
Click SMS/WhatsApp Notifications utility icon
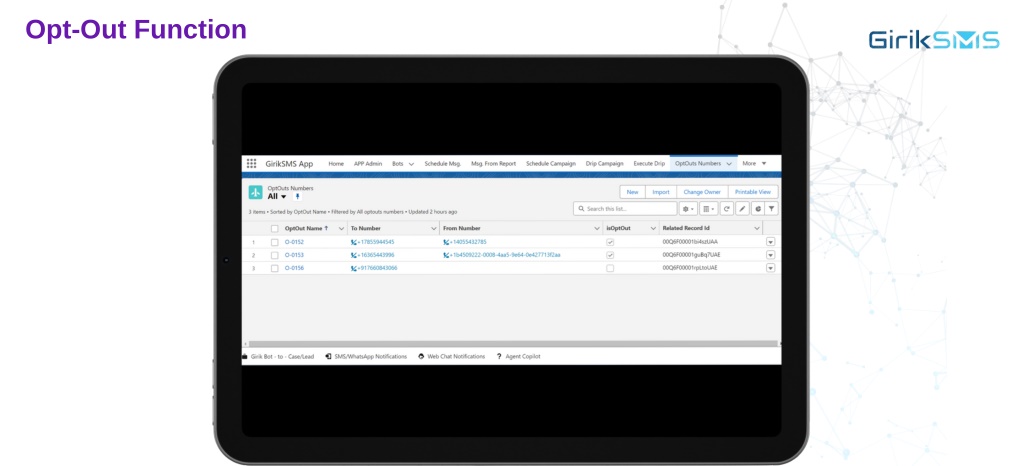click(328, 357)
